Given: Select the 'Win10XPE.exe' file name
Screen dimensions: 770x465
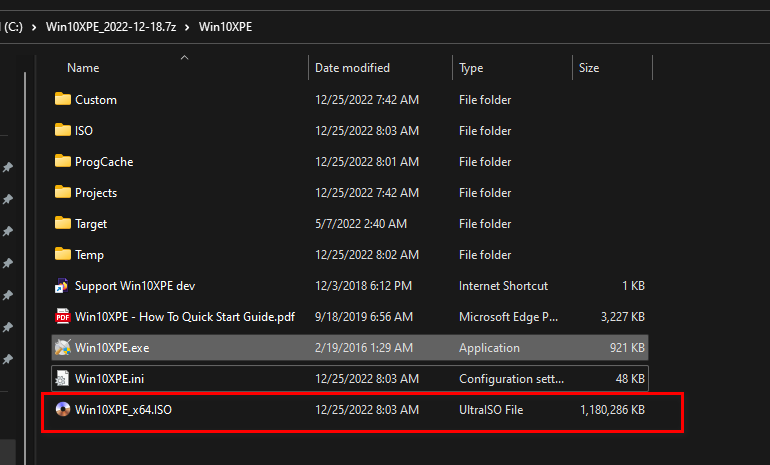Looking at the screenshot, I should [112, 348].
